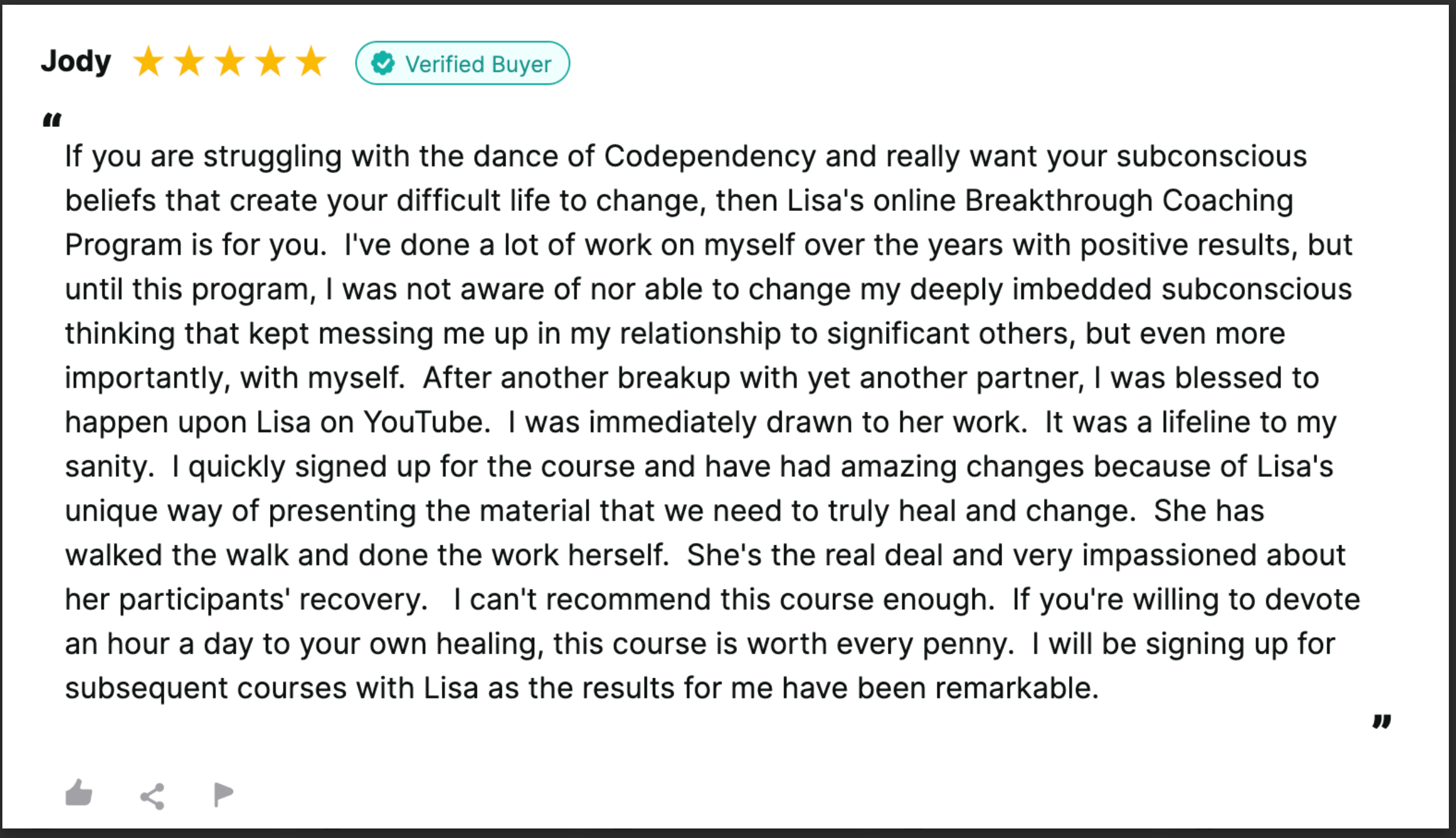Viewport: 1456px width, 838px height.
Task: Click the word remarkable ending the review
Action: (x=1017, y=688)
